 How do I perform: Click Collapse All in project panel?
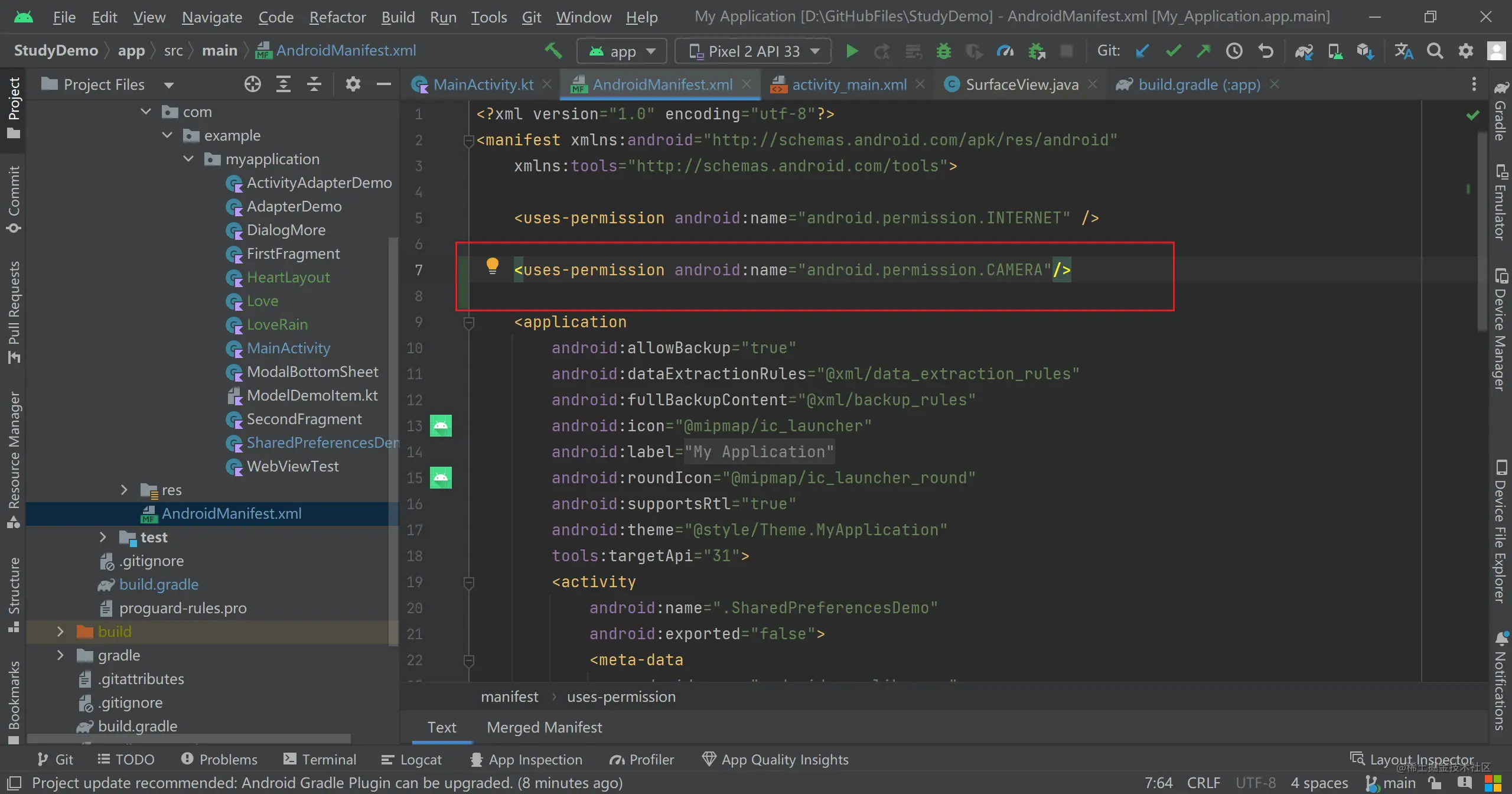(314, 84)
